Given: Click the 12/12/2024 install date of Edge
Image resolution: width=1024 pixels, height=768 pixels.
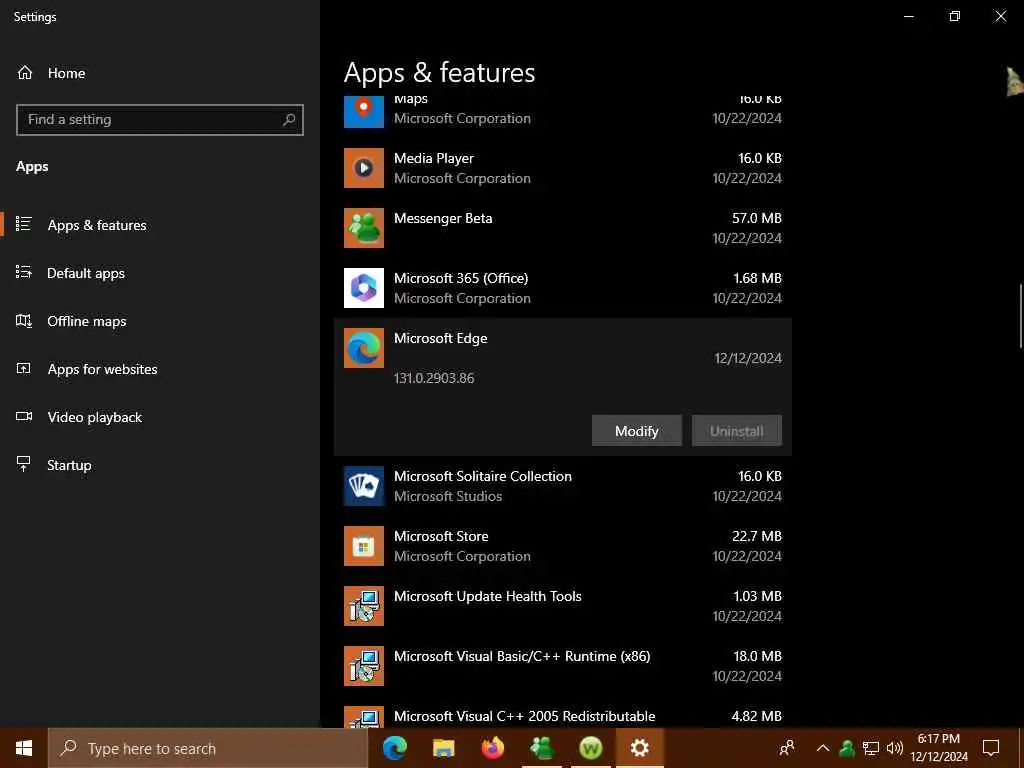Looking at the screenshot, I should [x=748, y=358].
